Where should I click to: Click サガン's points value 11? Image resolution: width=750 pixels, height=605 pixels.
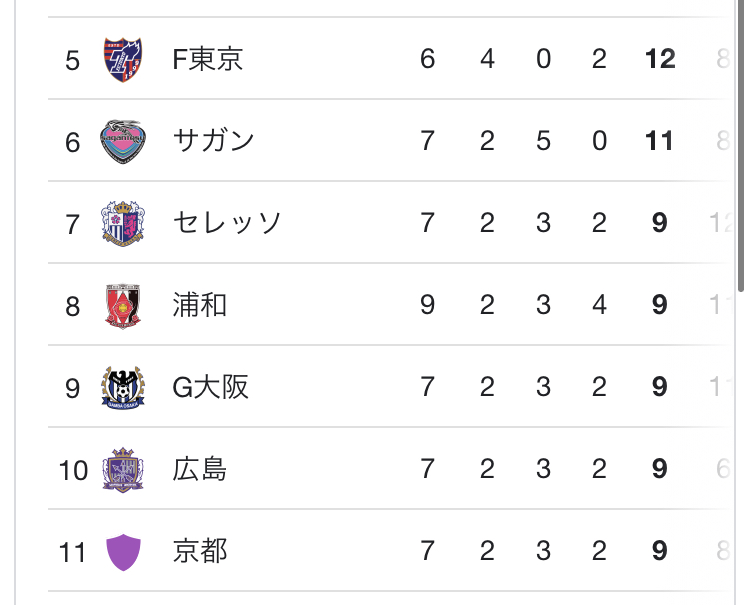[x=660, y=141]
